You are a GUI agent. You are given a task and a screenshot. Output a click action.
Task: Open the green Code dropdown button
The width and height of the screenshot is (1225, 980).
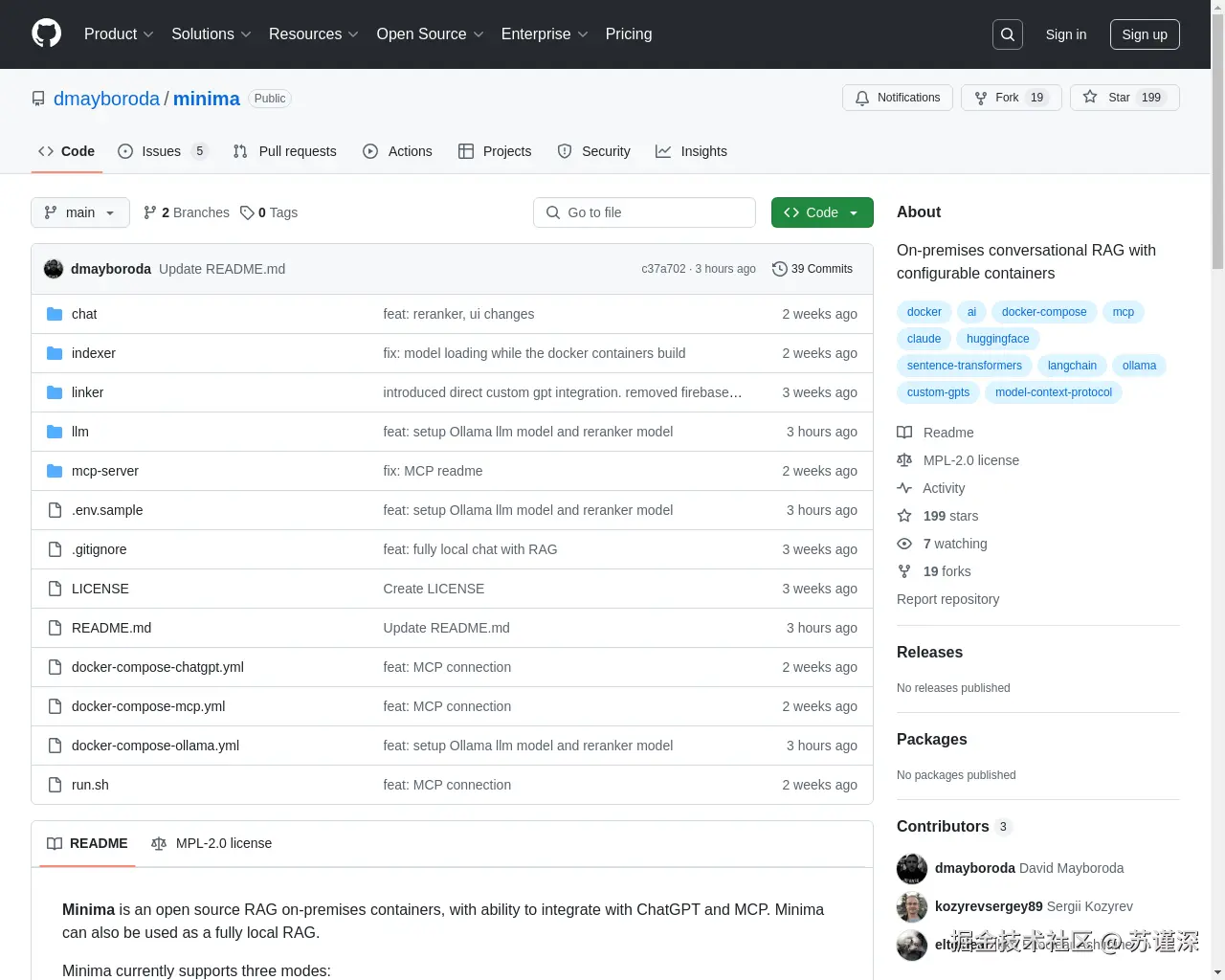[822, 212]
